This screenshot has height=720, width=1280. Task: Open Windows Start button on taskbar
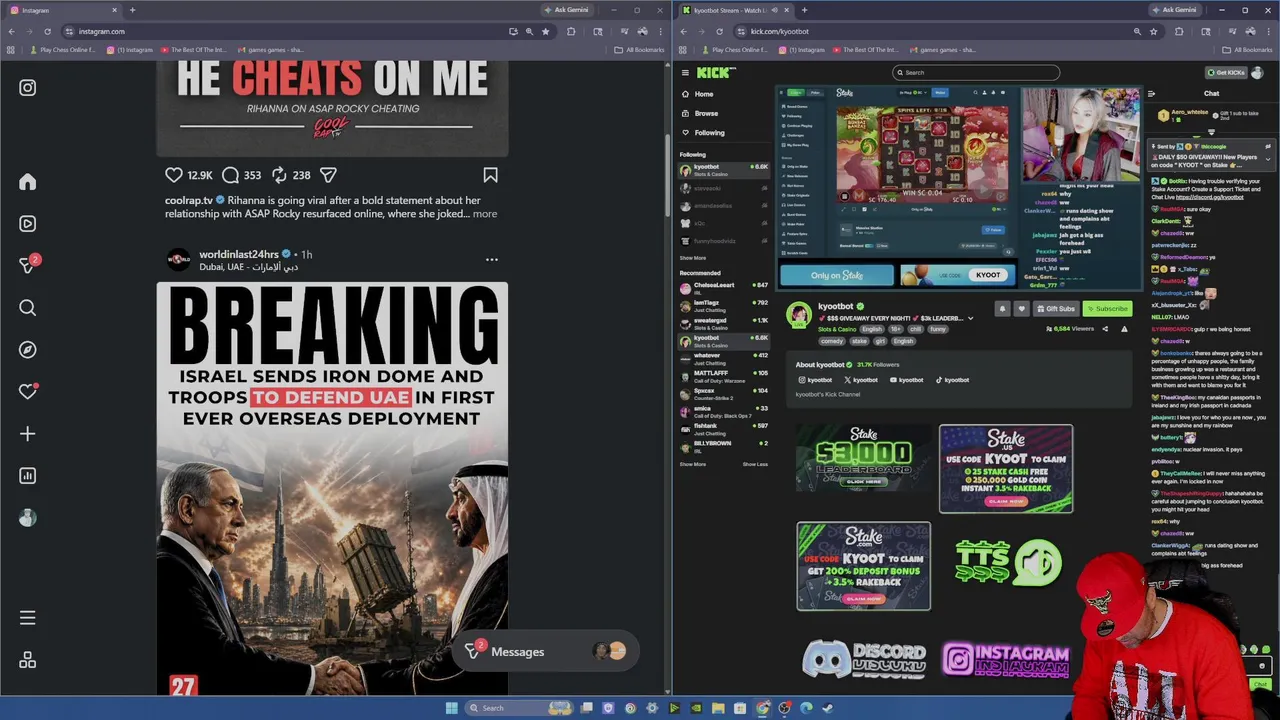pos(451,708)
